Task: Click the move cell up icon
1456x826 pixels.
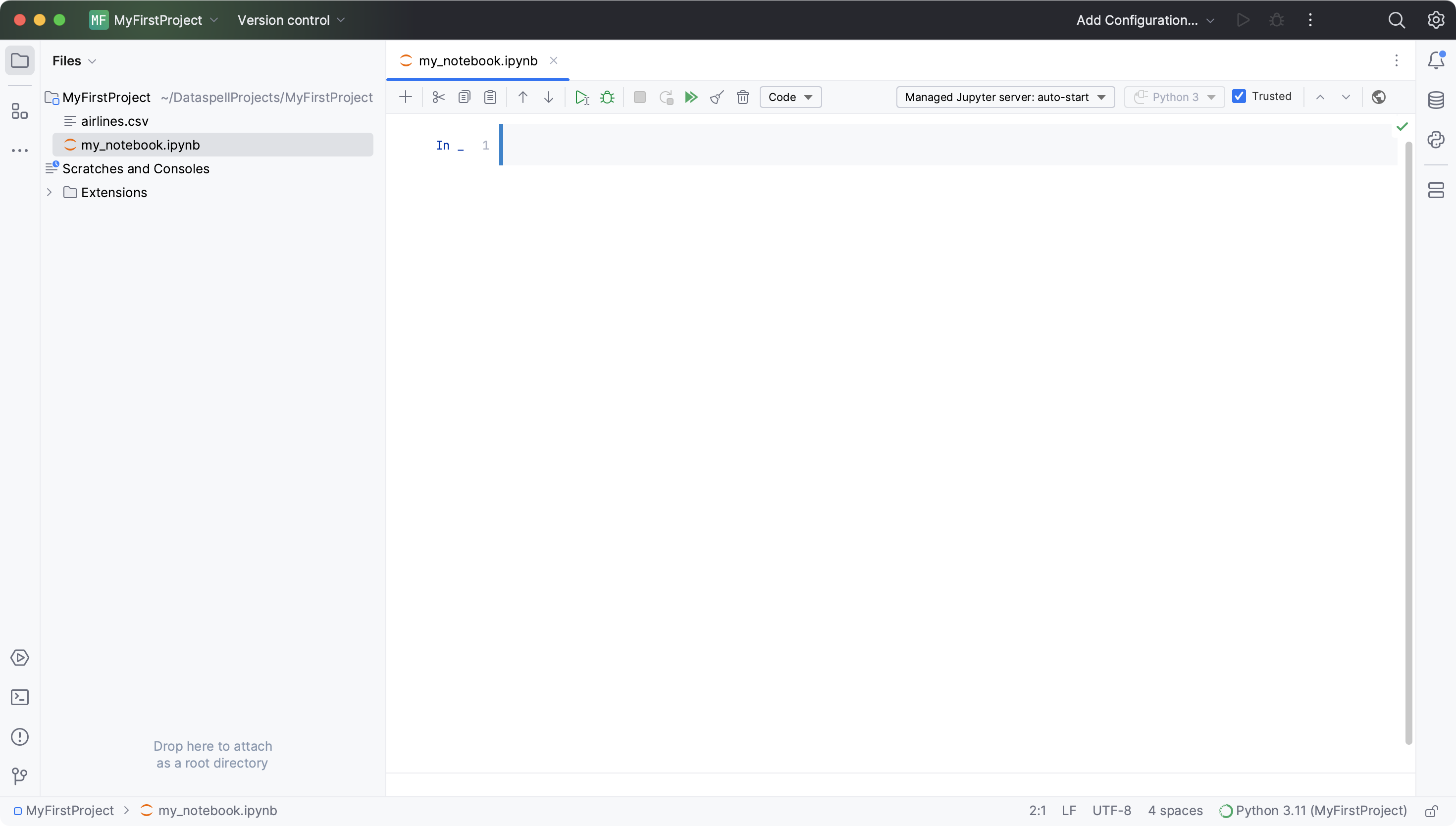Action: click(x=523, y=97)
